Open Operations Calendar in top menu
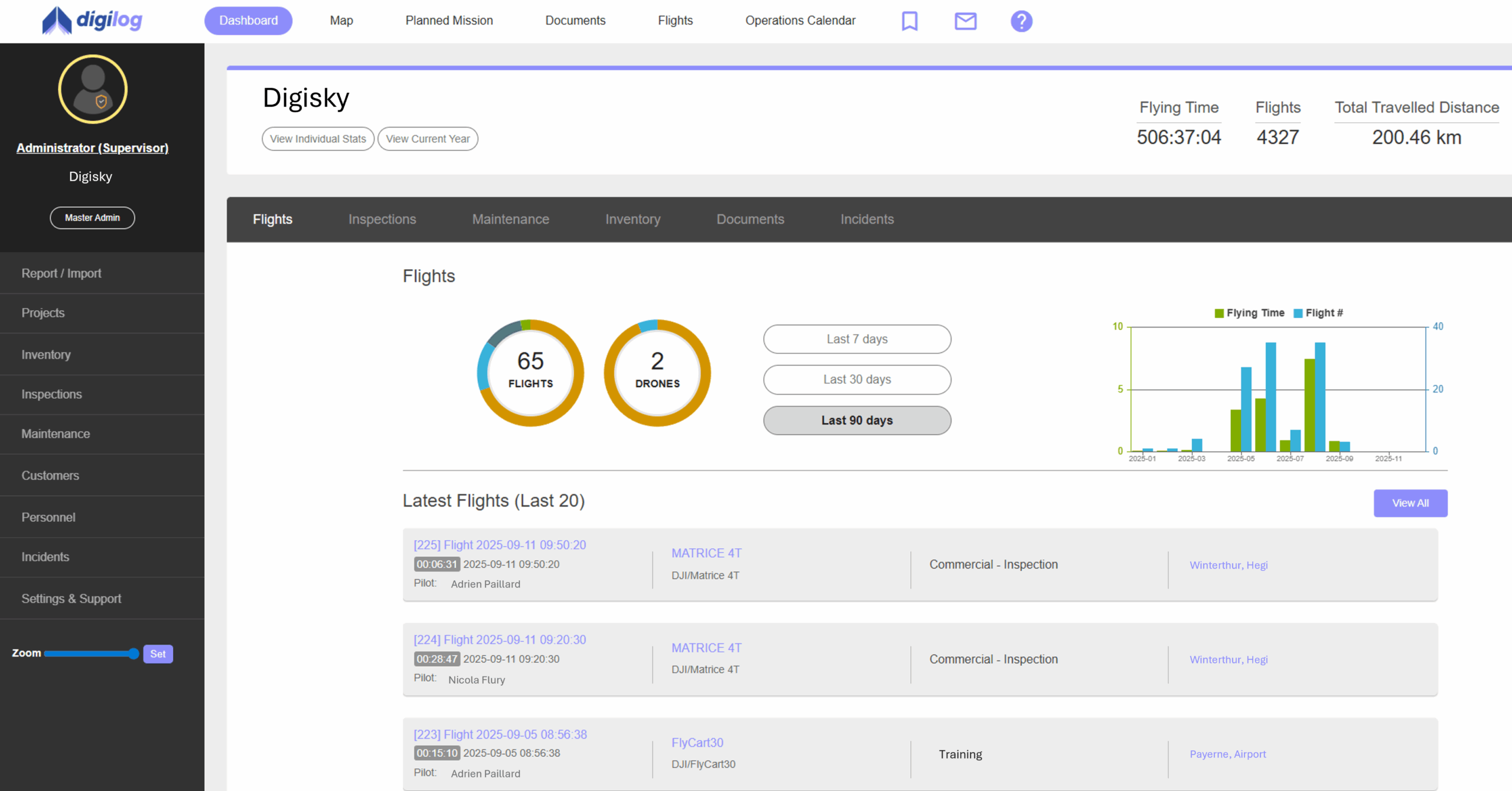Viewport: 1512px width, 791px height. pos(800,21)
